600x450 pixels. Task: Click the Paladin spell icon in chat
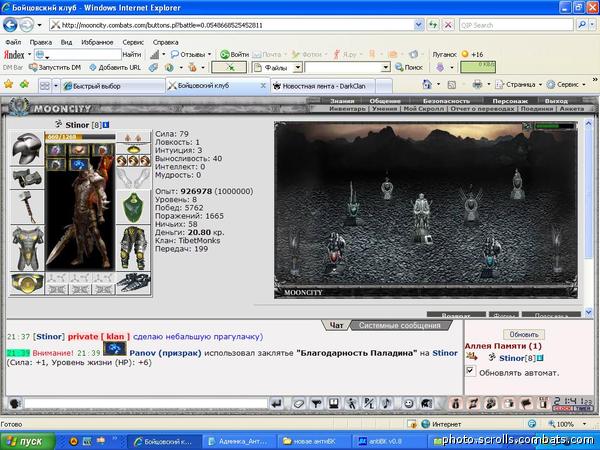115,349
